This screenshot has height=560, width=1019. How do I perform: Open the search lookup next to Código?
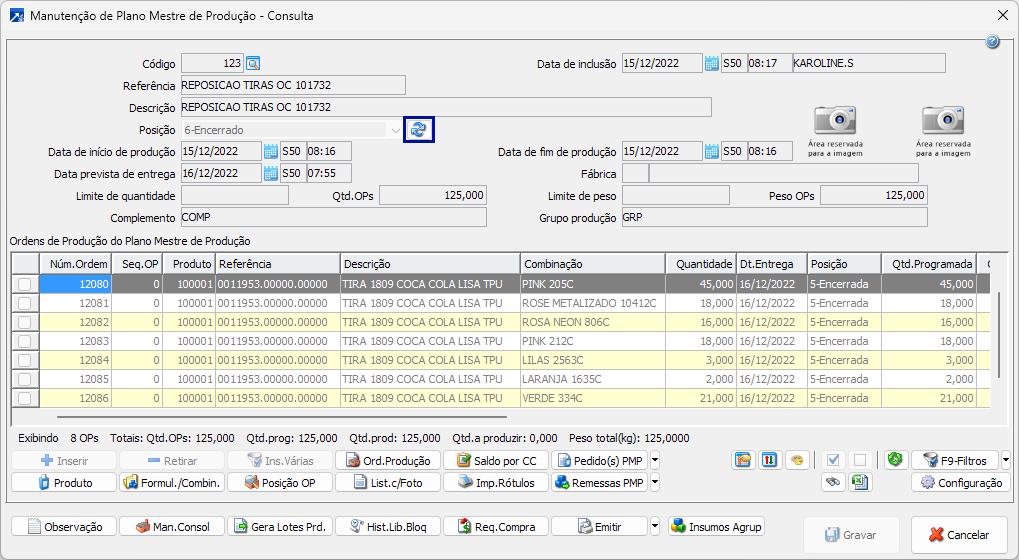click(x=253, y=64)
